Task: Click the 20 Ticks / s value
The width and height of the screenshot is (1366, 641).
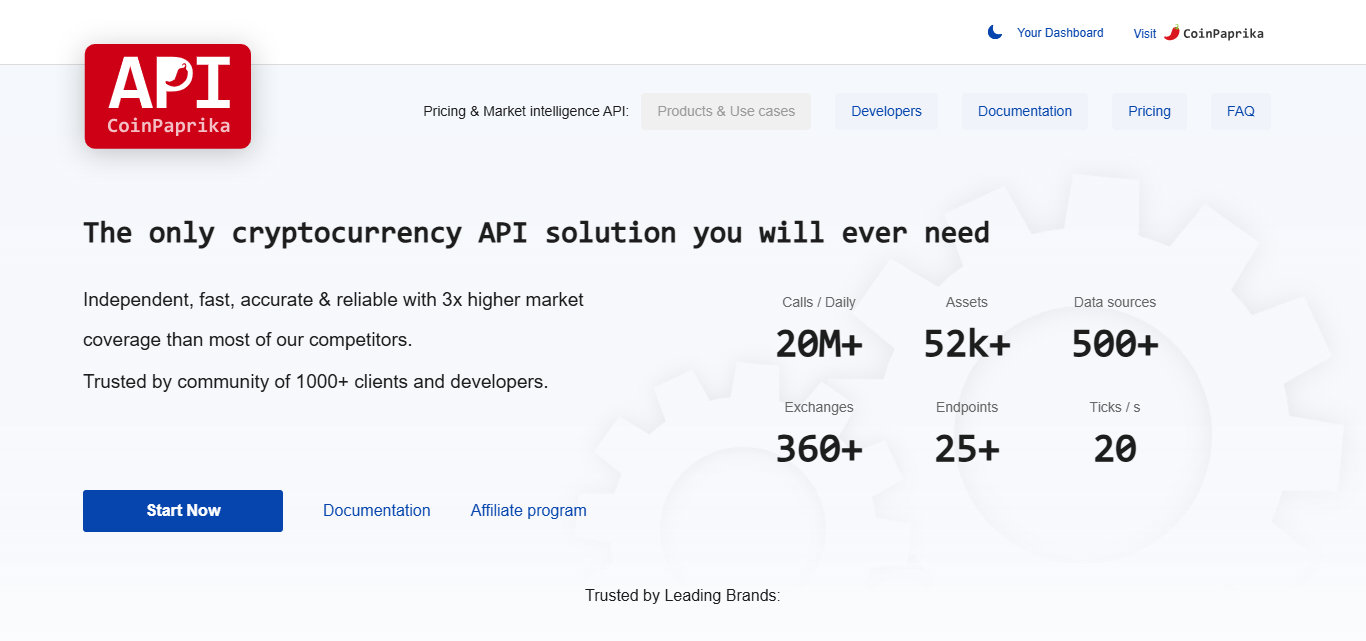Action: (x=1115, y=449)
